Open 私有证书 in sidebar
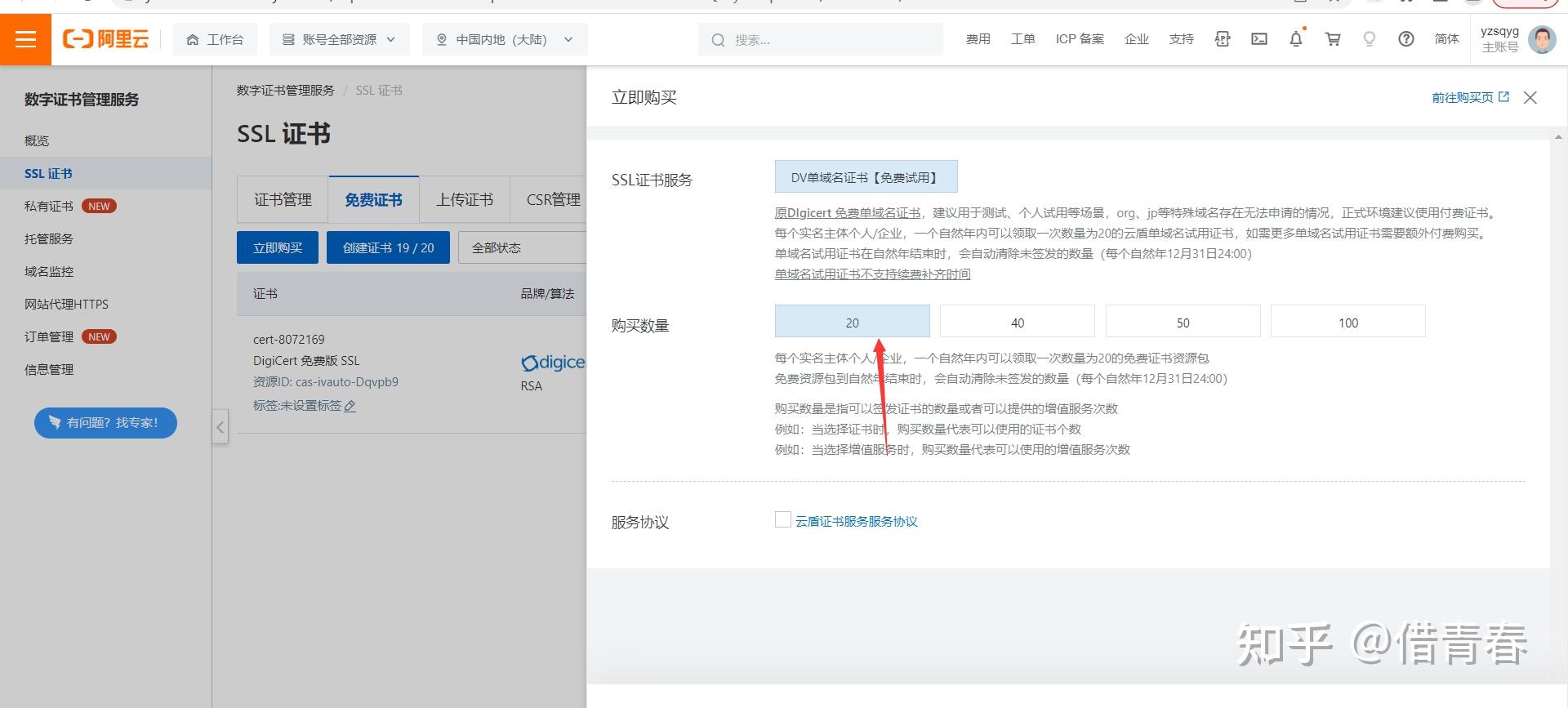 [49, 206]
